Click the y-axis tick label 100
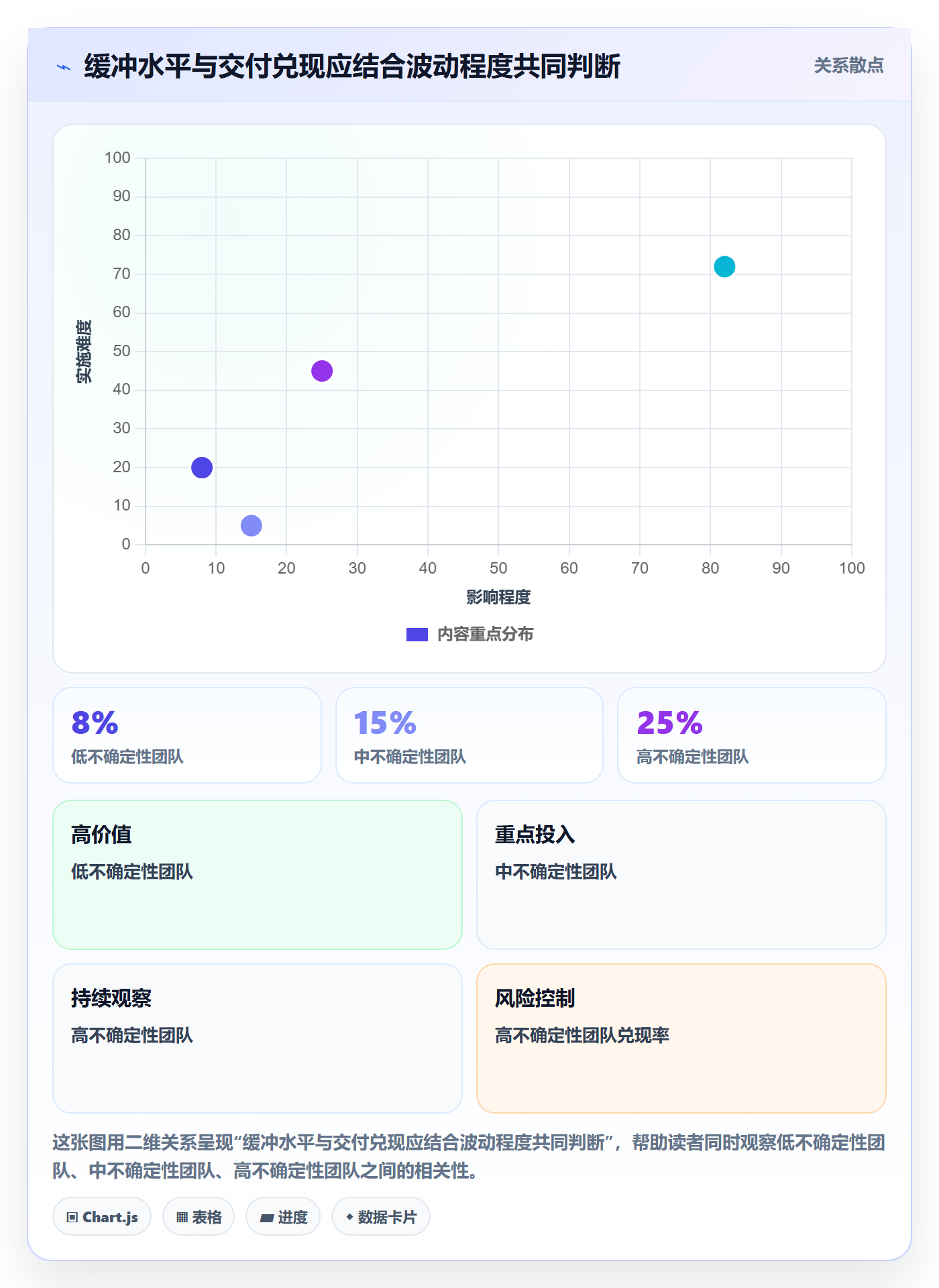The height and width of the screenshot is (1288, 939). pyautogui.click(x=117, y=158)
